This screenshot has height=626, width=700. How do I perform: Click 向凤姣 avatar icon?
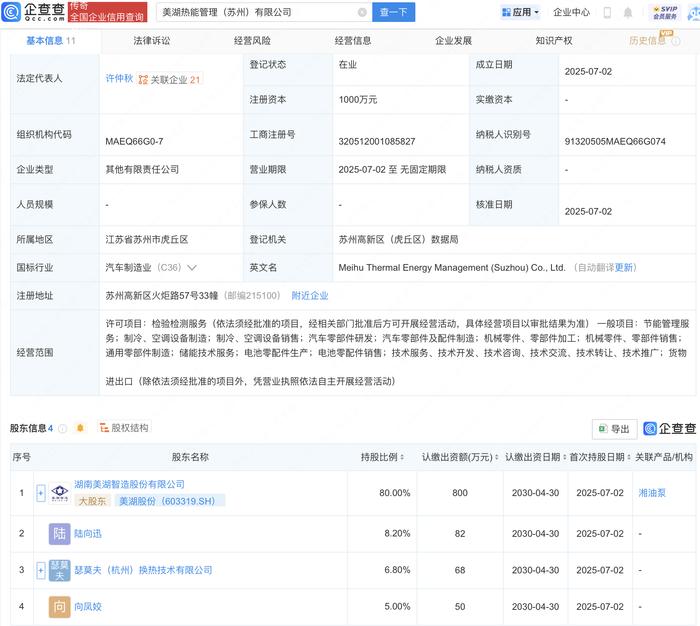(59, 607)
